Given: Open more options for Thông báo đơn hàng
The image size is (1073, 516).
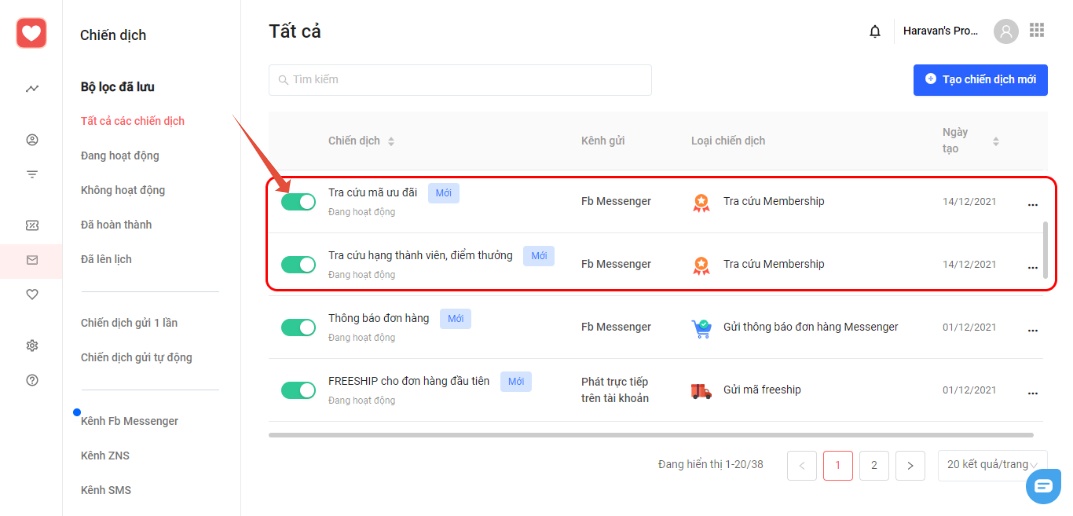Looking at the screenshot, I should click(x=1033, y=331).
